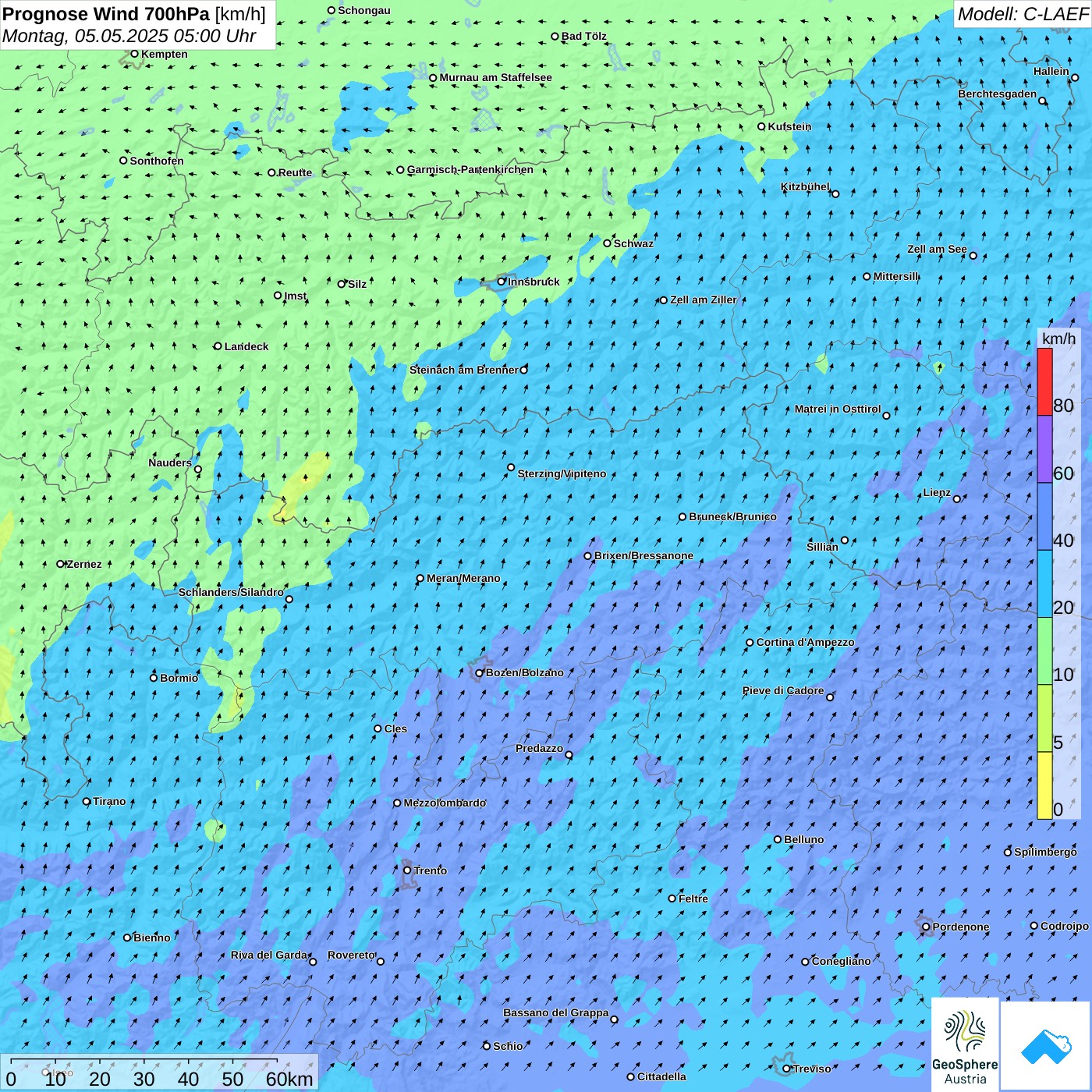Click the 'Nauders' label
Image resolution: width=1092 pixels, height=1092 pixels.
tap(170, 463)
